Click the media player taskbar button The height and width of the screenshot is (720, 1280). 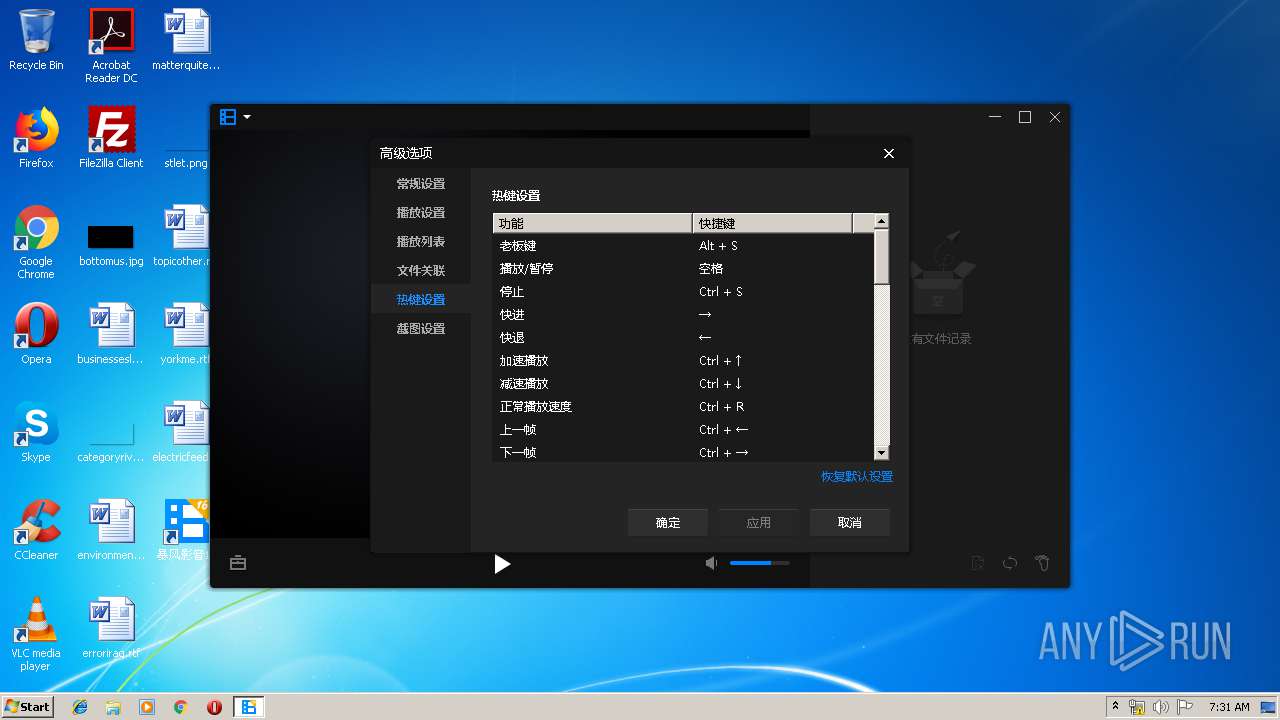coord(249,707)
